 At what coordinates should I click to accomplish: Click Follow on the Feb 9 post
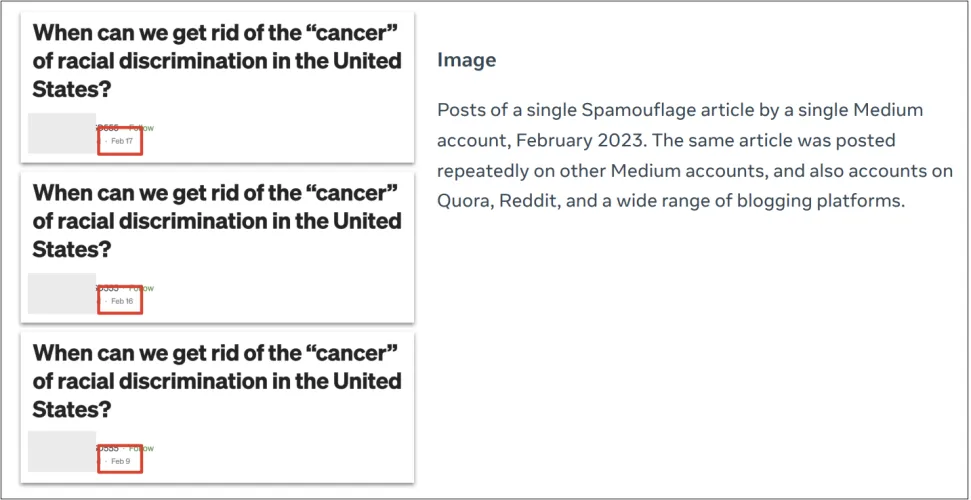(x=143, y=448)
